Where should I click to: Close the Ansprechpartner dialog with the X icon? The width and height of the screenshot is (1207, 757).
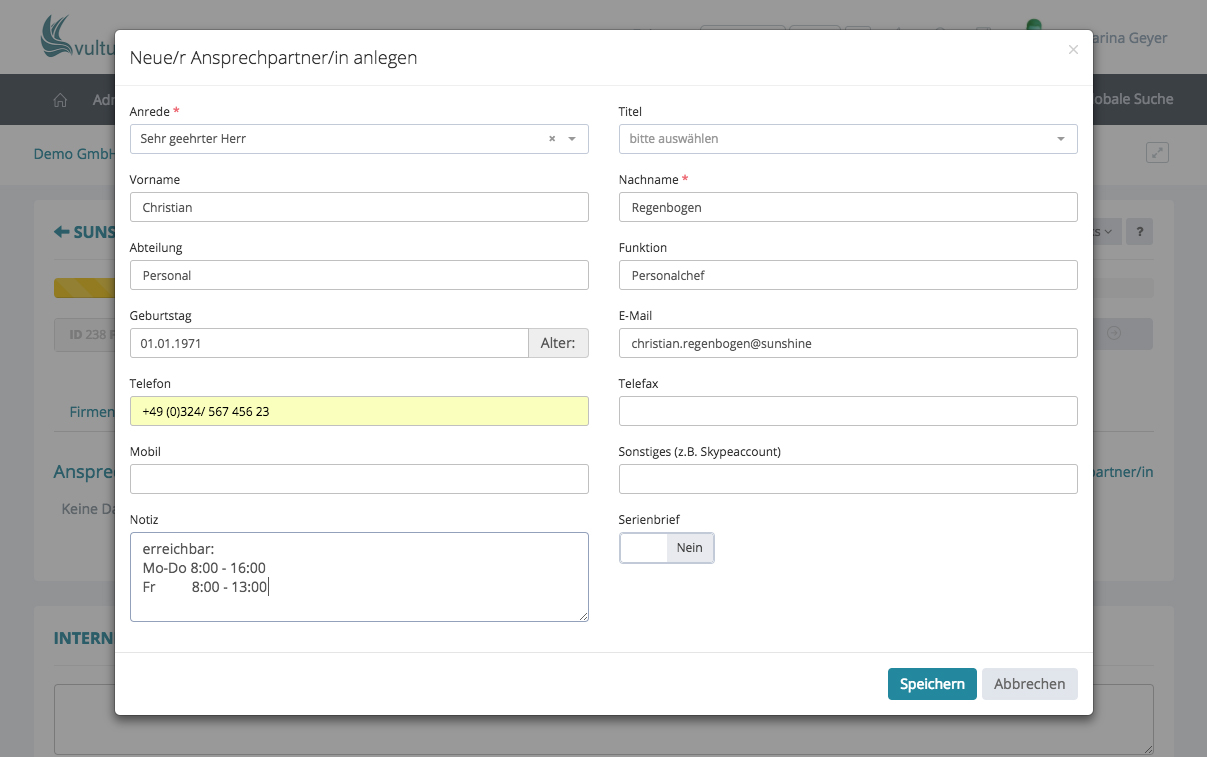pyautogui.click(x=1073, y=50)
